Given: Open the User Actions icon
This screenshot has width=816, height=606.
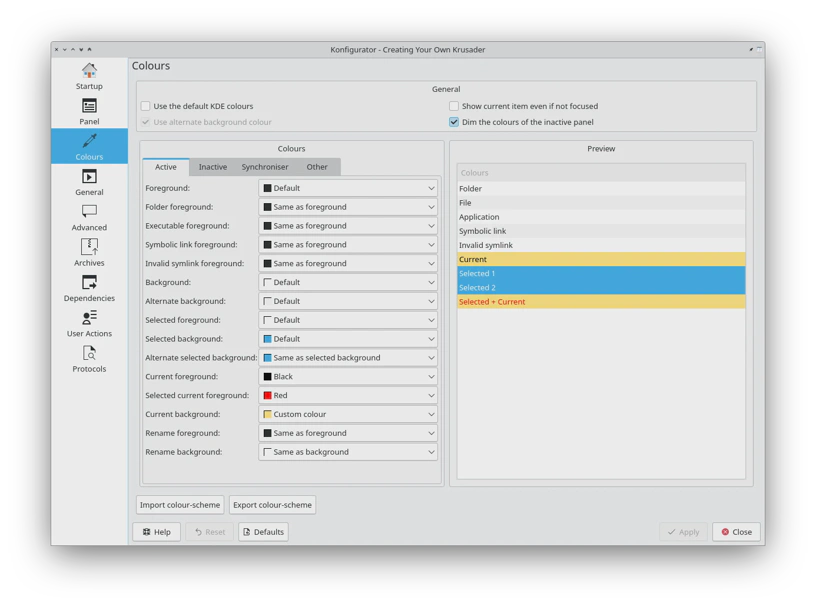Looking at the screenshot, I should click(x=89, y=318).
